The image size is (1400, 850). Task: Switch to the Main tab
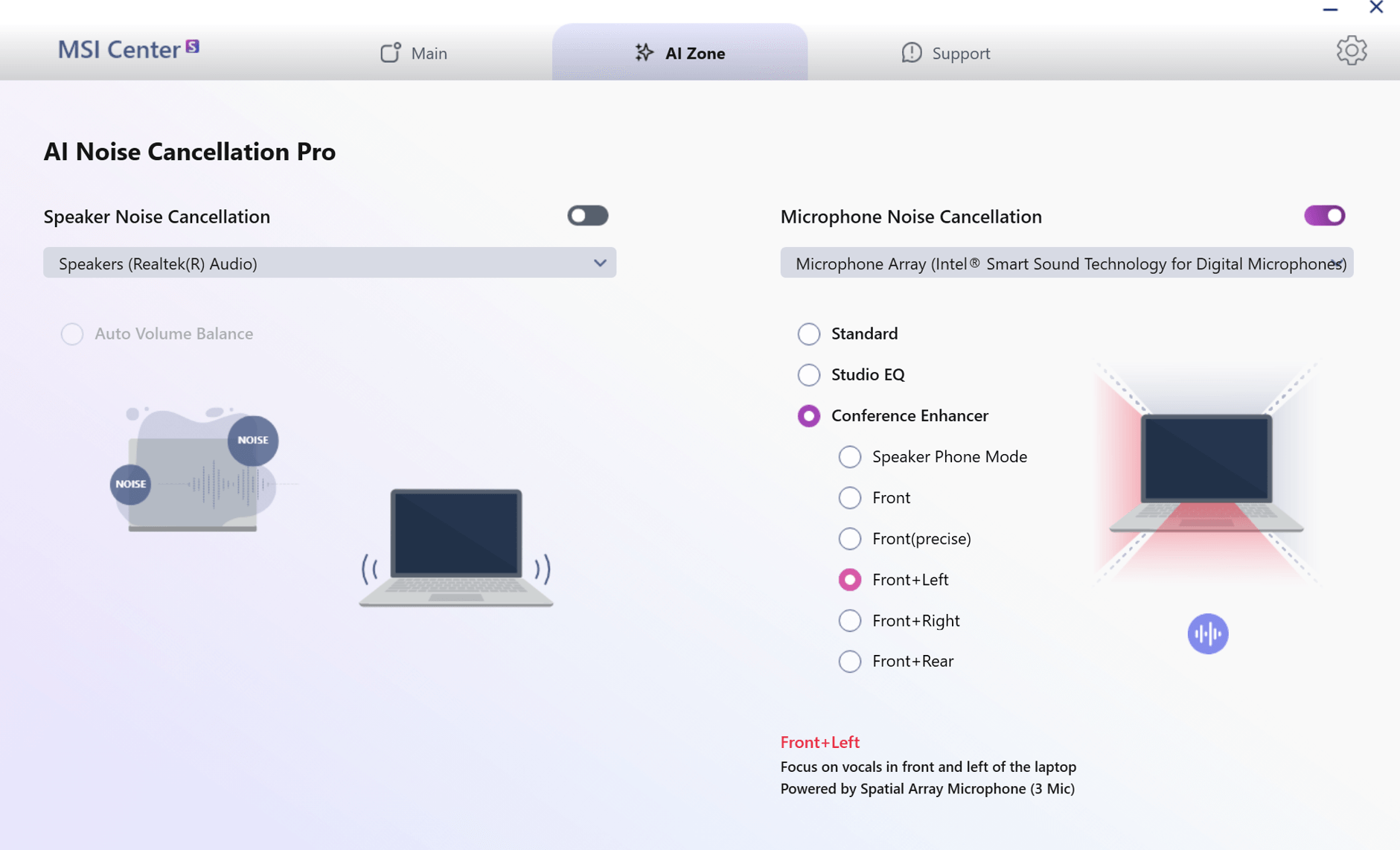point(429,53)
